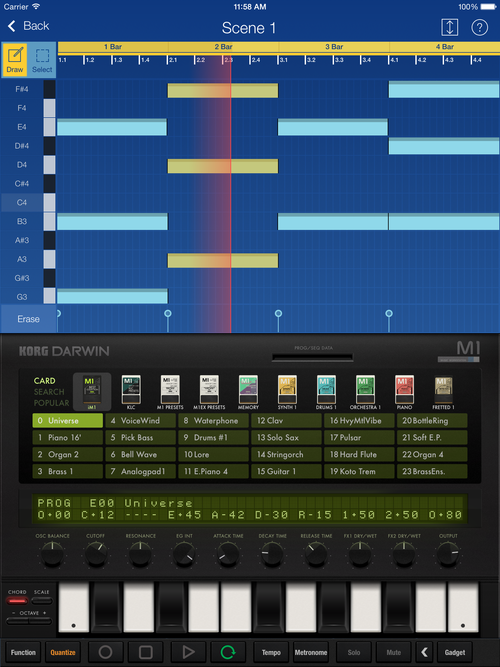Toggle the loop playback button
The width and height of the screenshot is (500, 667).
[x=228, y=652]
